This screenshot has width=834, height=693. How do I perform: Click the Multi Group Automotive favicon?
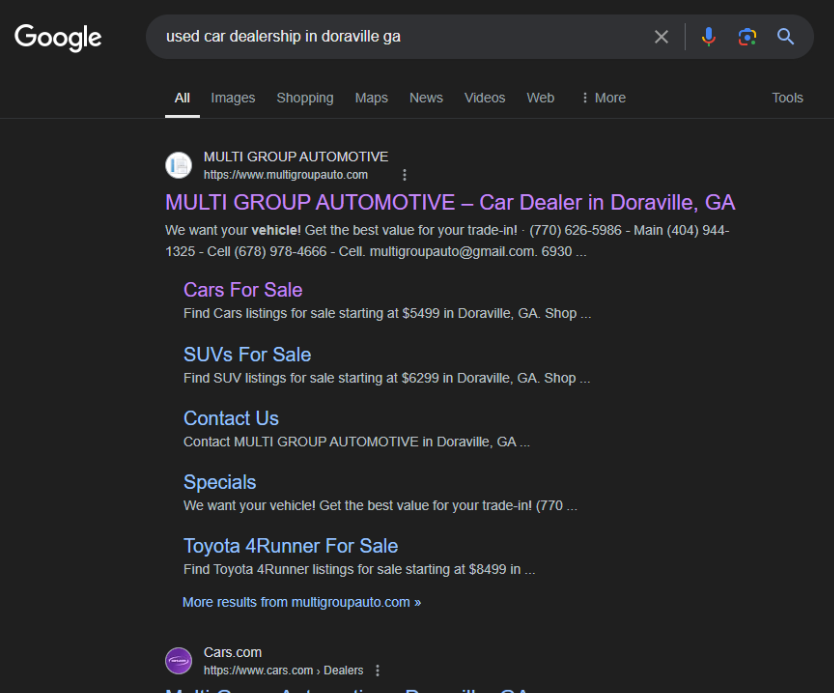[x=179, y=165]
